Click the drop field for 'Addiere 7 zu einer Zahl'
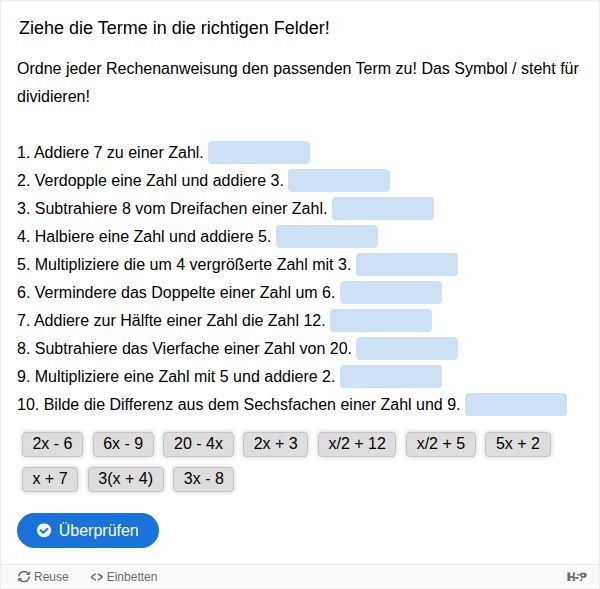Screen dimensions: 600x589 (259, 152)
